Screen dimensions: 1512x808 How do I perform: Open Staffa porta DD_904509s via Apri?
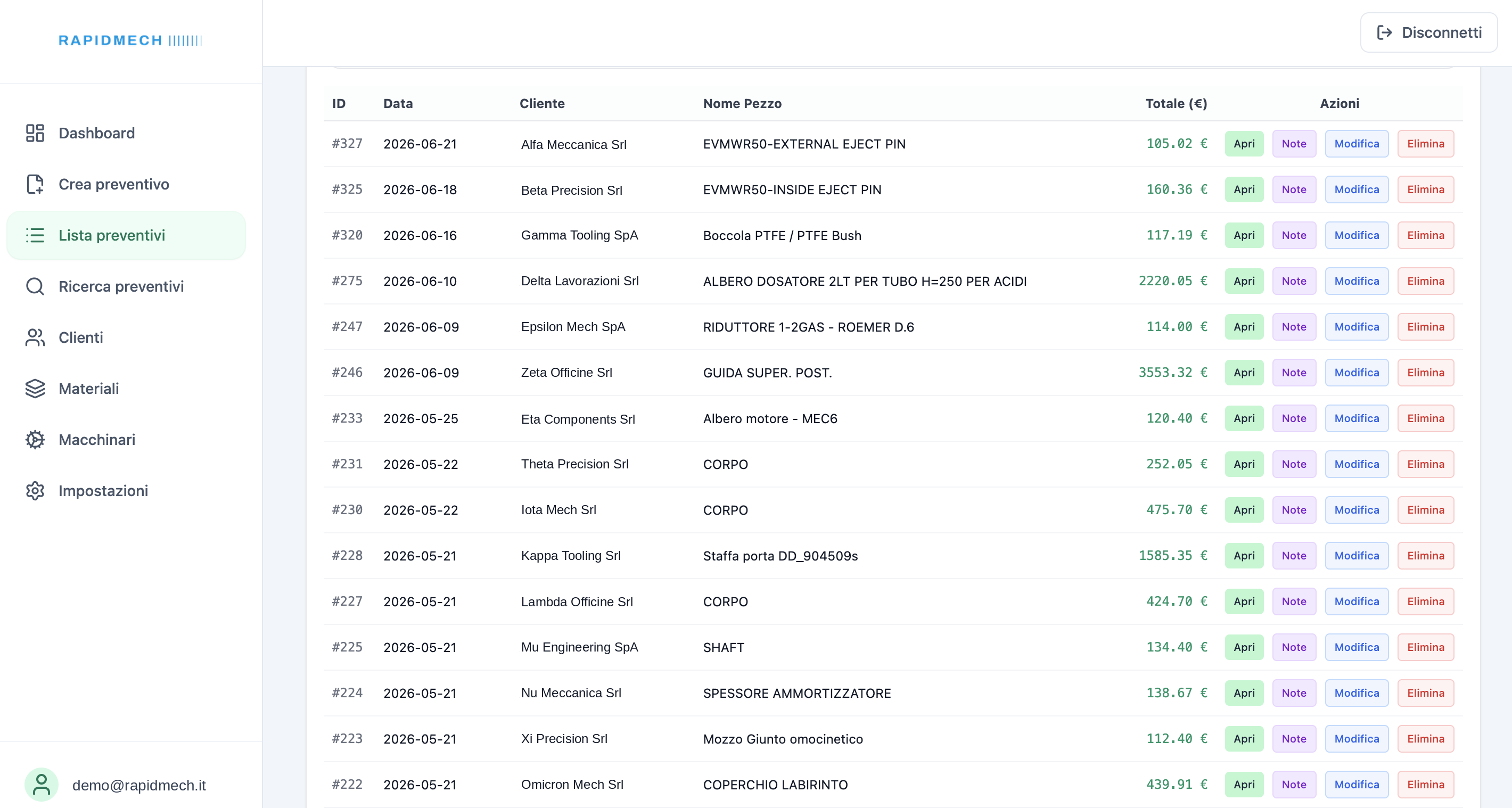(1244, 556)
